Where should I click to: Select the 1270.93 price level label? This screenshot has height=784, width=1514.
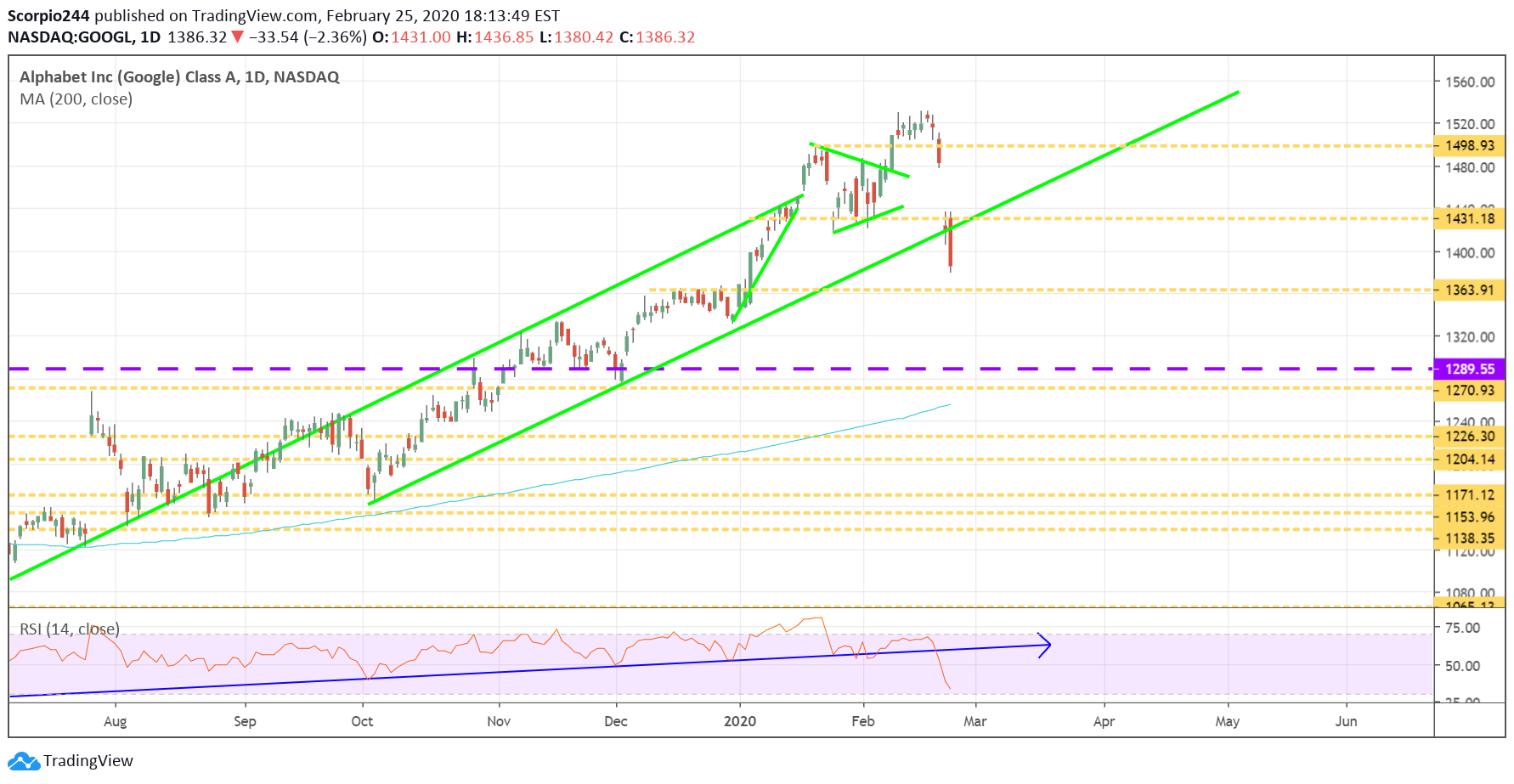pyautogui.click(x=1470, y=391)
